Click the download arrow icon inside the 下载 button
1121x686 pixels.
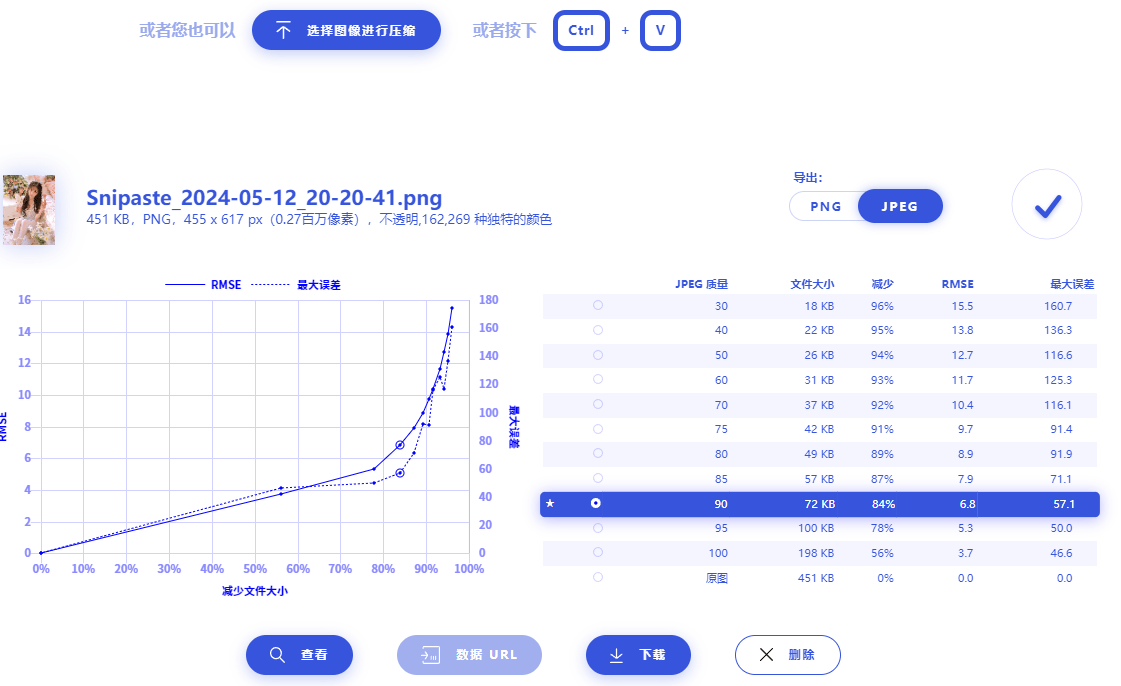[x=614, y=655]
